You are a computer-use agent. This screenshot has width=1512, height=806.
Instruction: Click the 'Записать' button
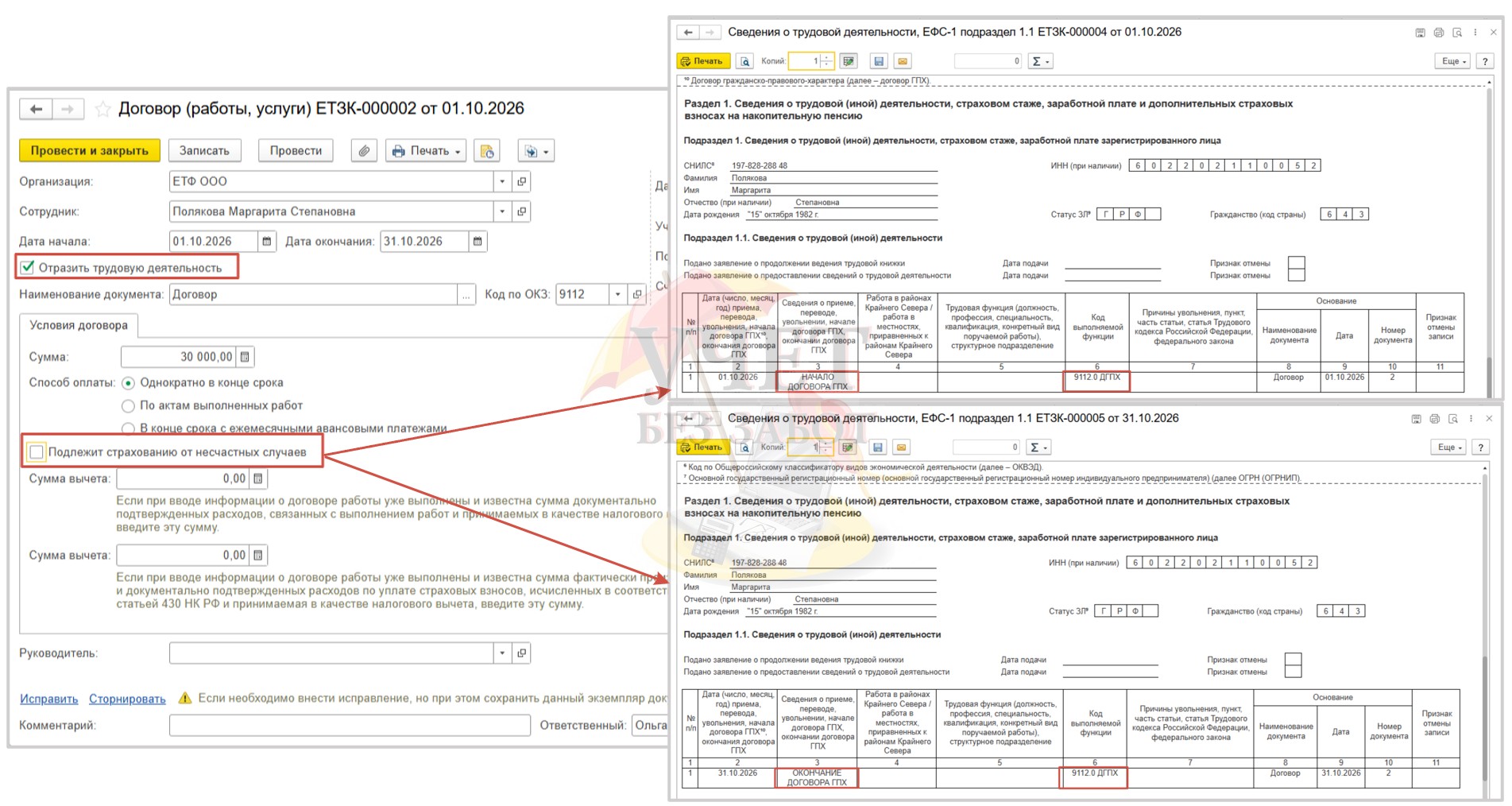[x=204, y=151]
